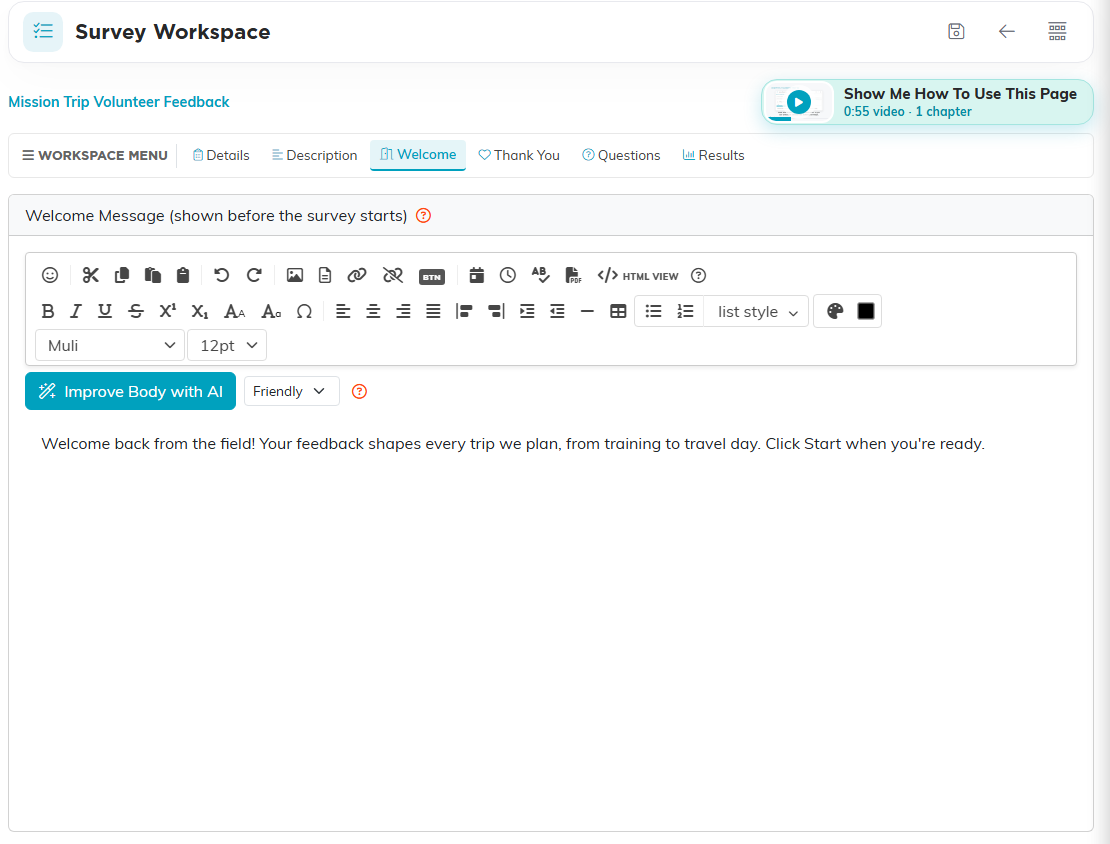Justify the paragraph text
The height and width of the screenshot is (844, 1110).
433,312
